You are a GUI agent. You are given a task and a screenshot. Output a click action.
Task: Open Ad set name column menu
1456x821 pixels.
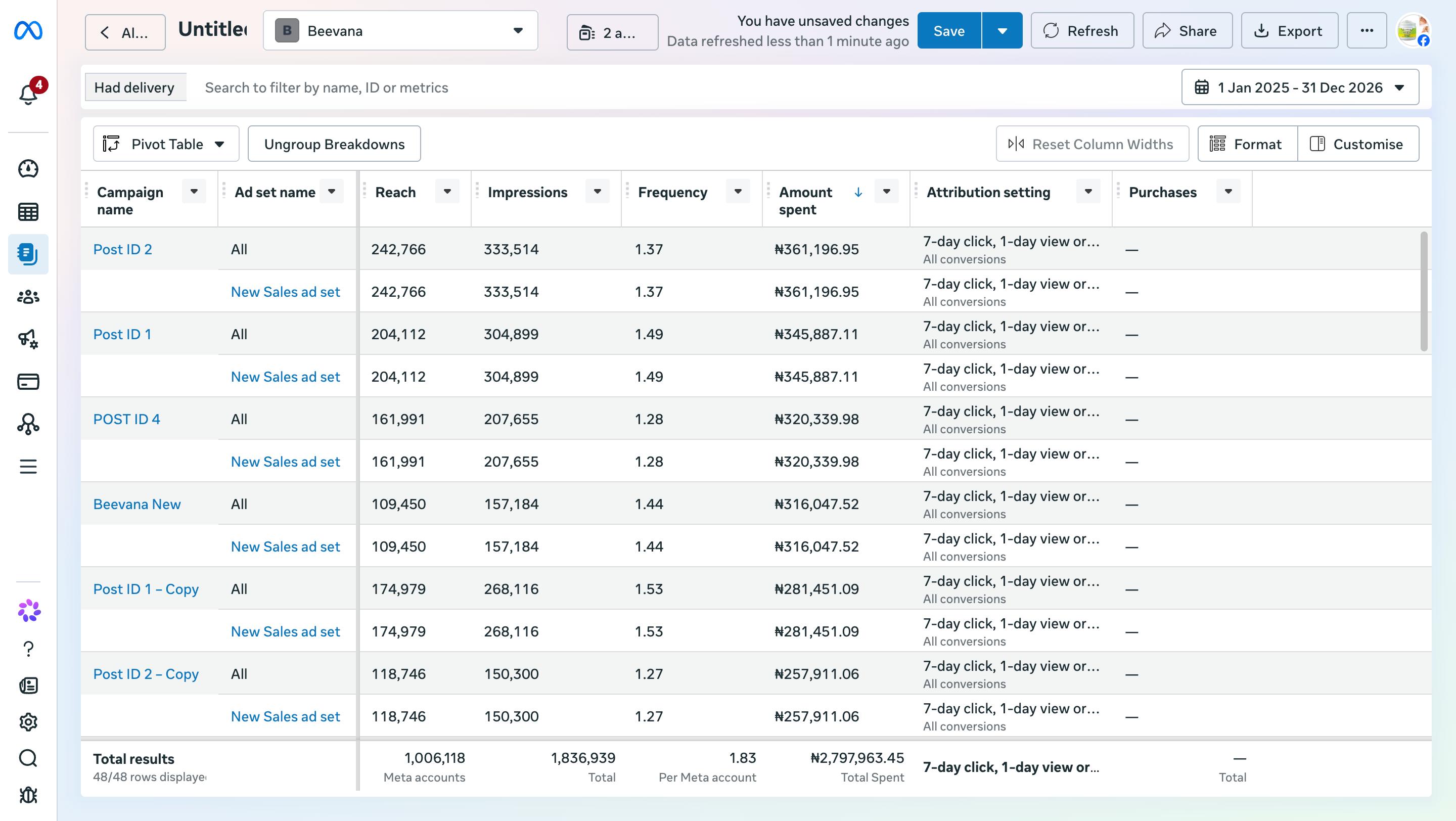332,192
